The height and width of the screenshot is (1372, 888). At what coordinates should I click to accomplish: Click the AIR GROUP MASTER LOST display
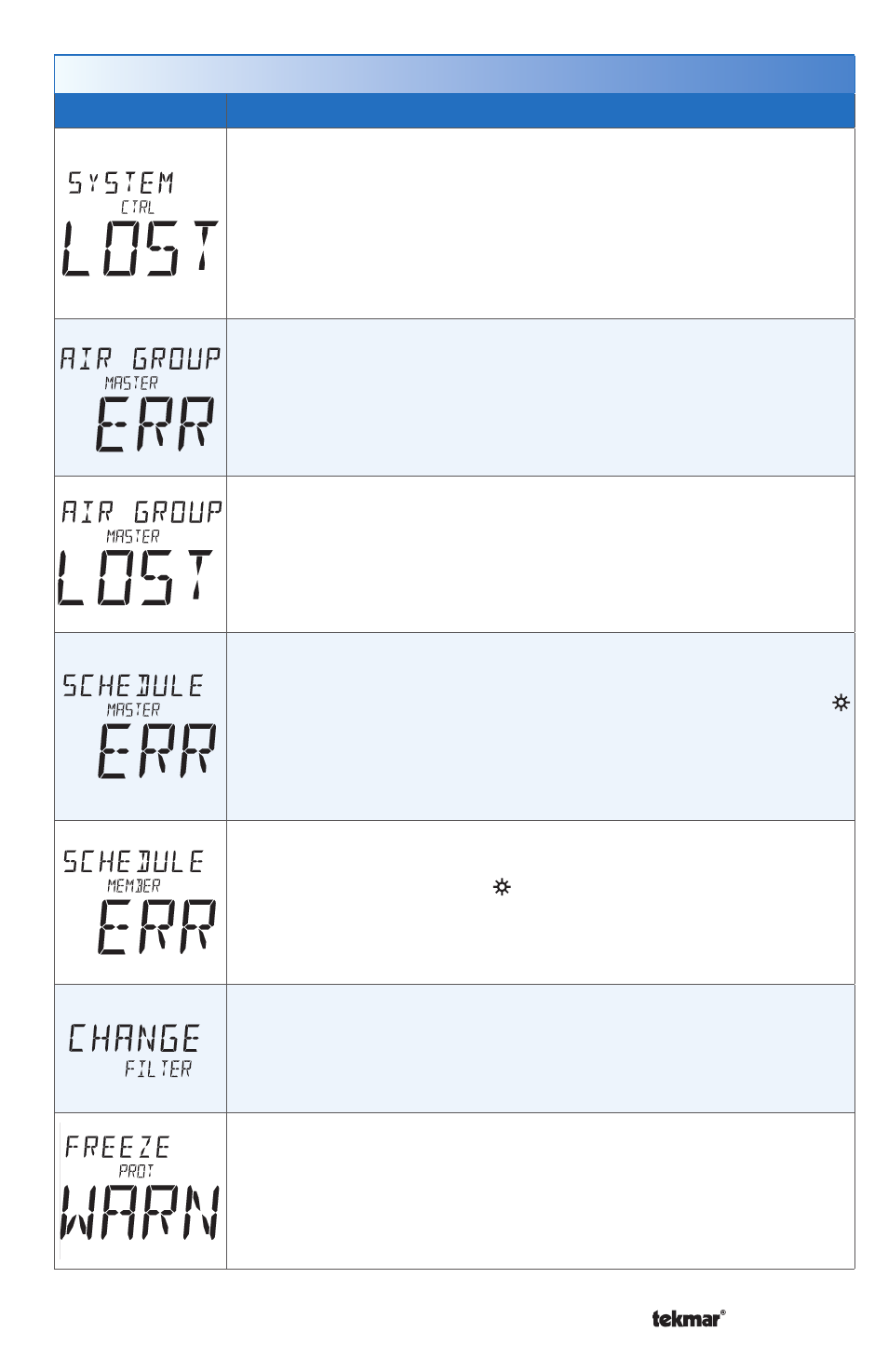pyautogui.click(x=141, y=553)
